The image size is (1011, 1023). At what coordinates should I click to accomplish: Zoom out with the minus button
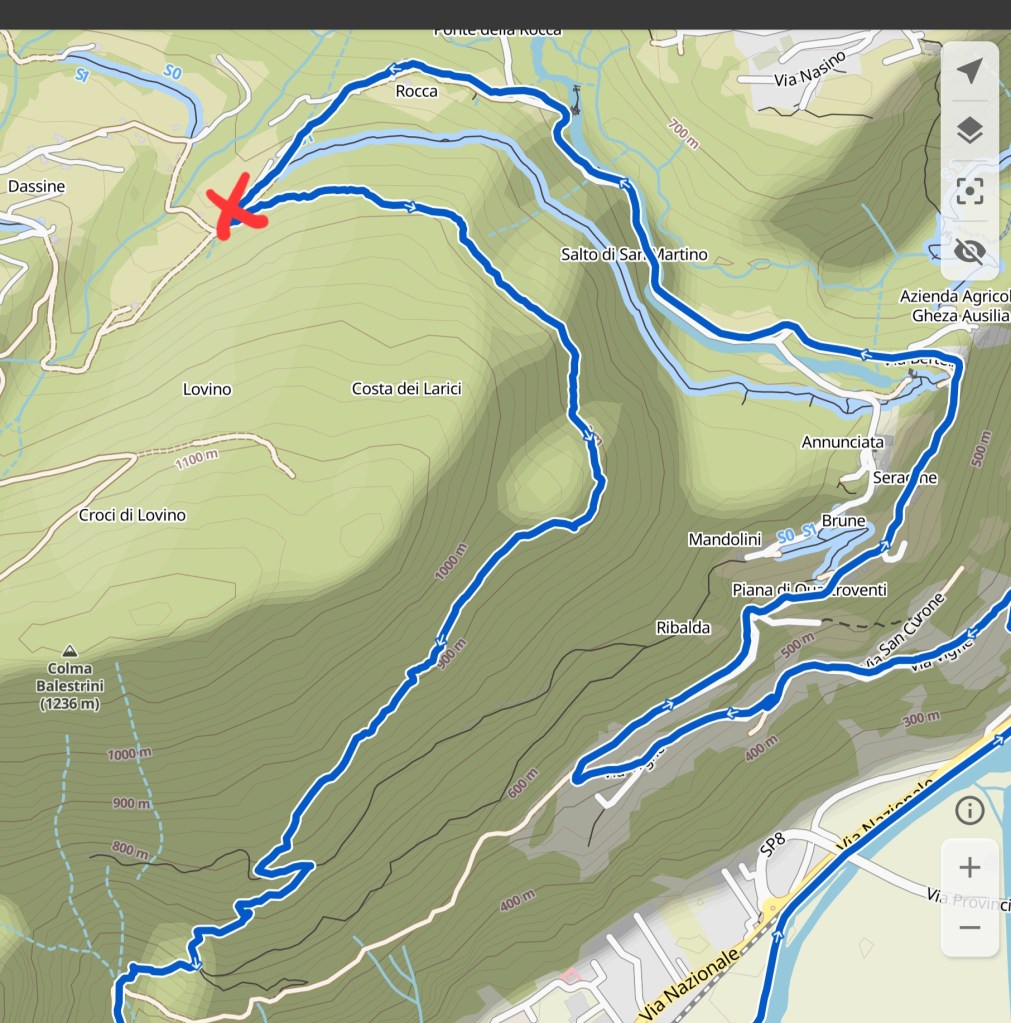tap(969, 927)
